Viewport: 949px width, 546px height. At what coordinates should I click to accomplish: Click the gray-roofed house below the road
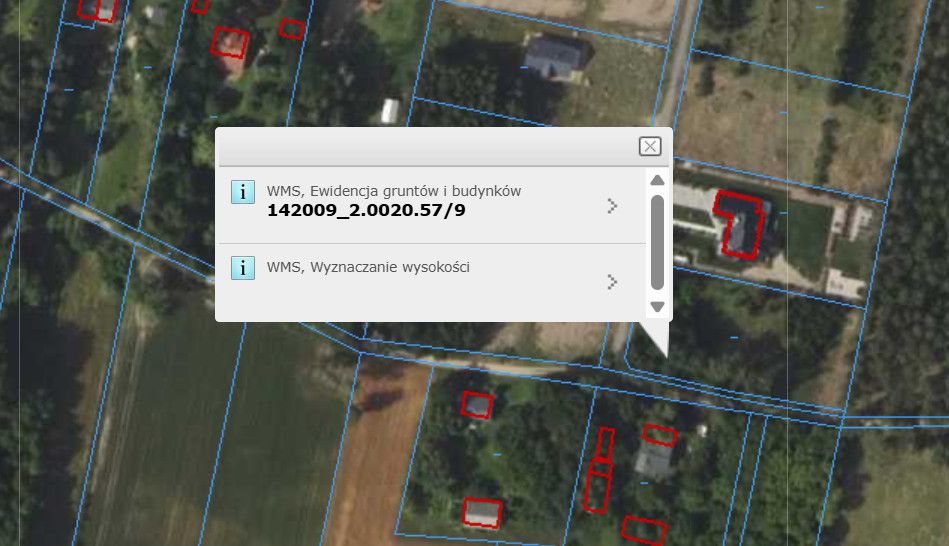coord(653,459)
